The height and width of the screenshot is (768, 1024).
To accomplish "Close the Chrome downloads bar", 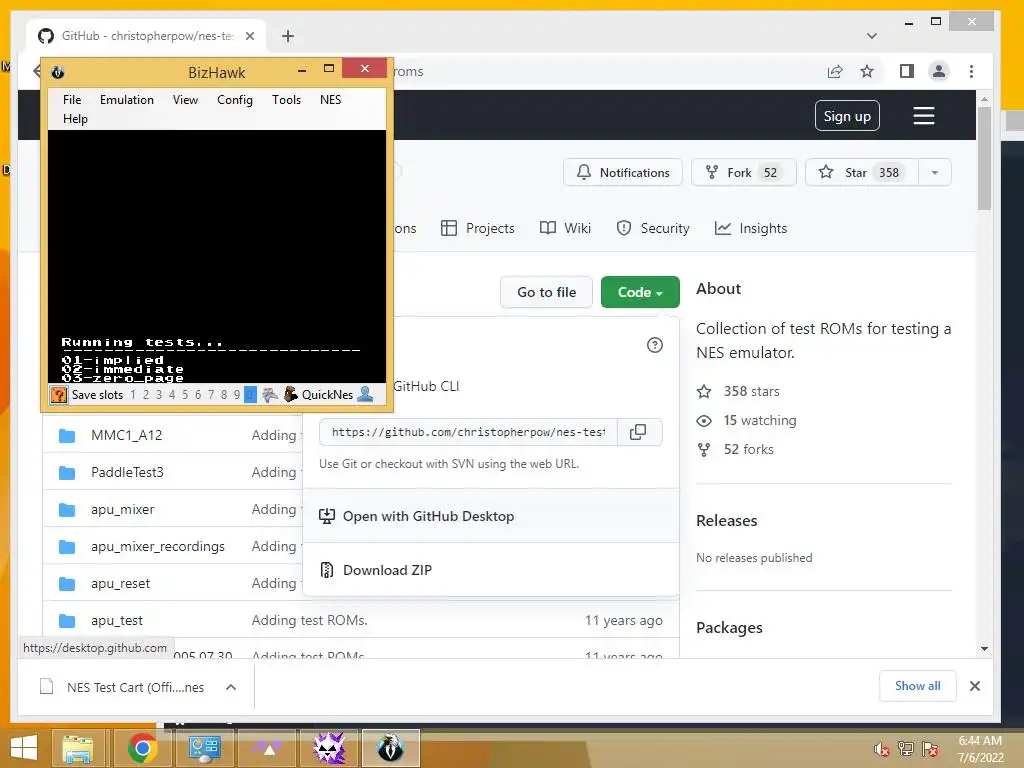I will coord(975,686).
